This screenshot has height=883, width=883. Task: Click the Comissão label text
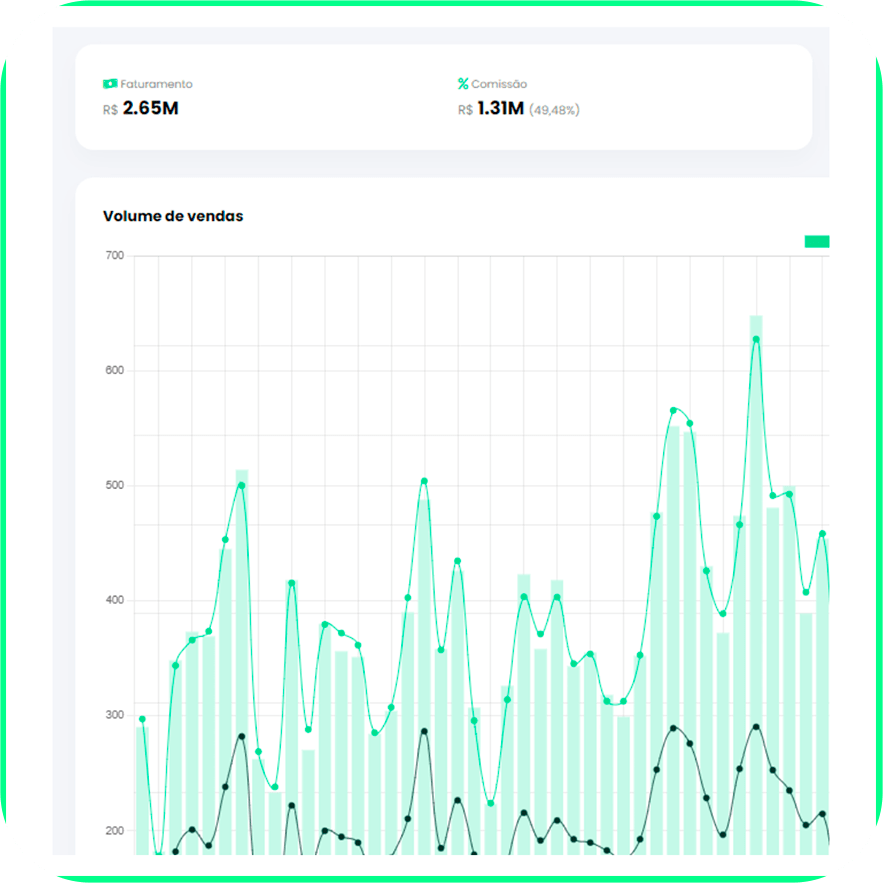click(499, 84)
